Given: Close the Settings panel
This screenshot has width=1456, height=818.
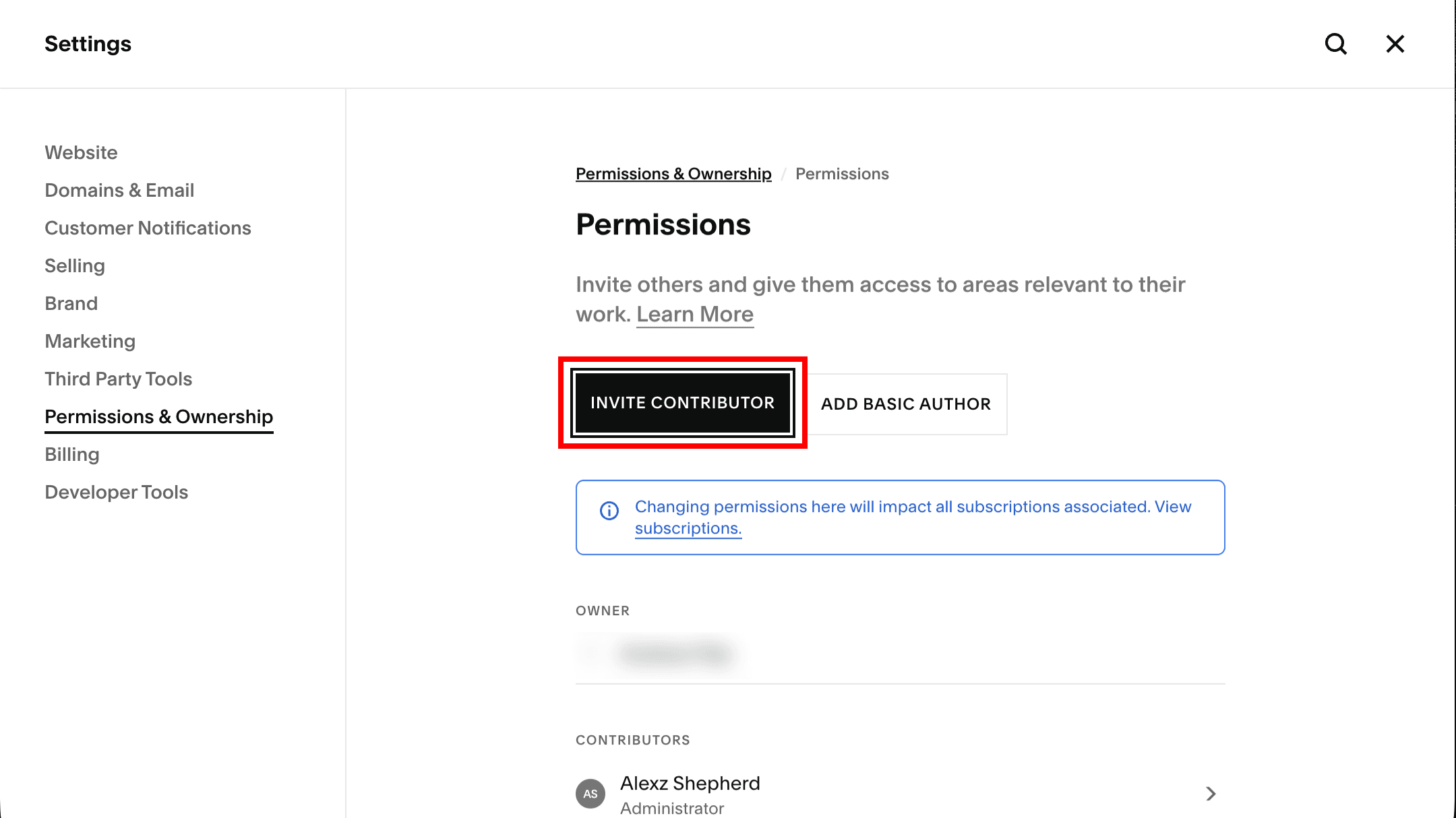Looking at the screenshot, I should coord(1395,44).
